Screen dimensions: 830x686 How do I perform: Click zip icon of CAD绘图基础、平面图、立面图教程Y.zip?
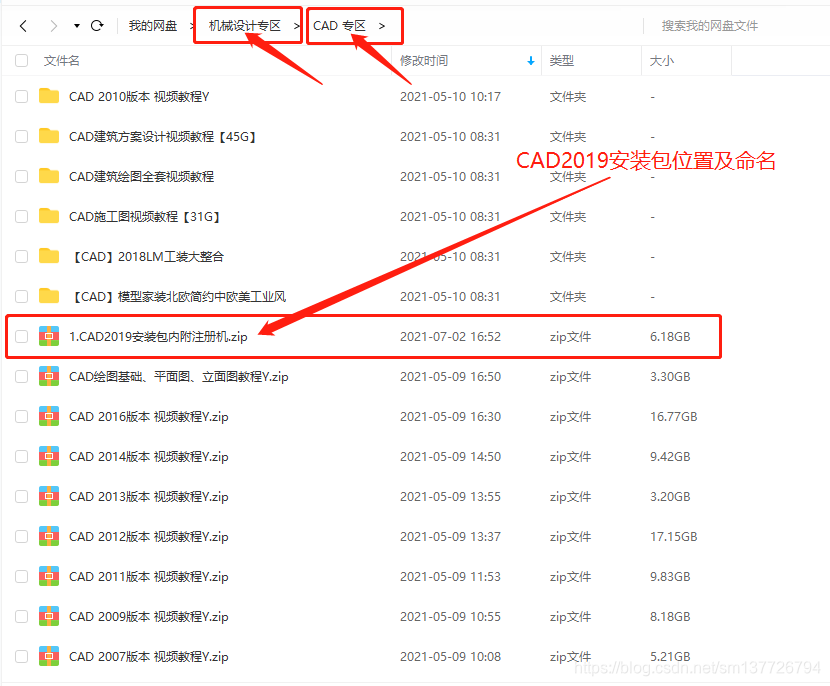(x=49, y=376)
